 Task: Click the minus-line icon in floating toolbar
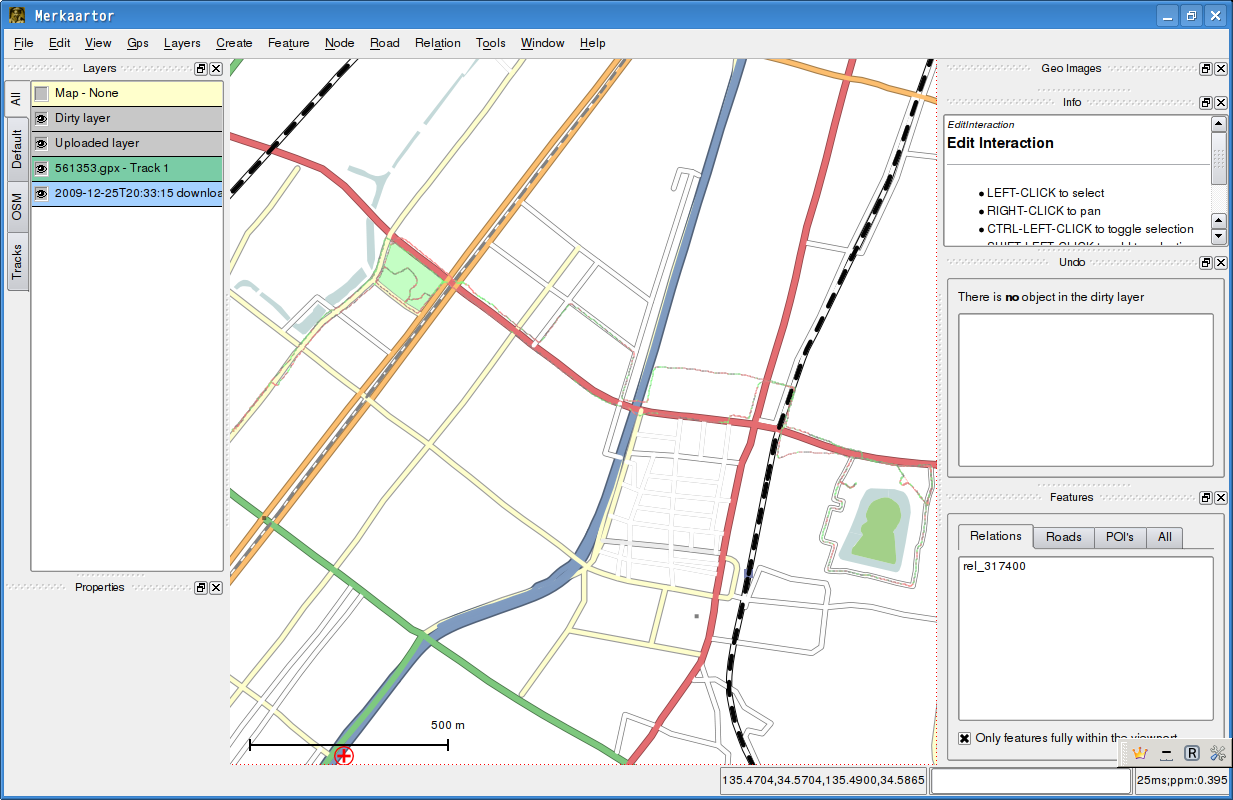[1165, 753]
